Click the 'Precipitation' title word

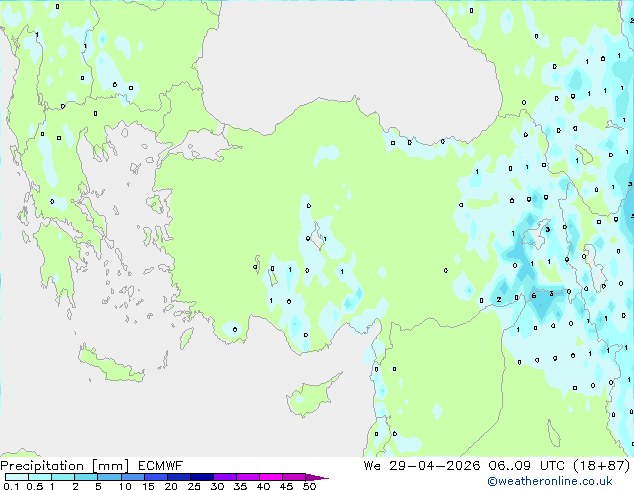point(42,466)
